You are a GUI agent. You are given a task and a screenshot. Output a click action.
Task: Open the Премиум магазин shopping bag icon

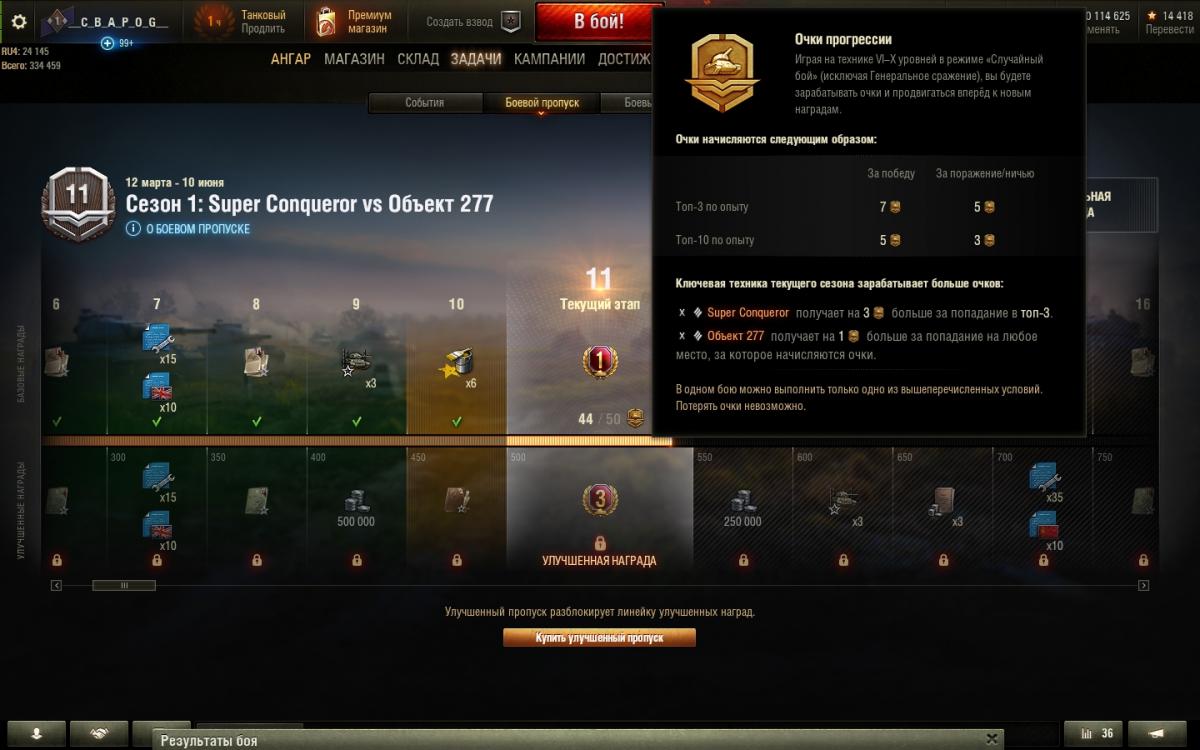tap(326, 21)
